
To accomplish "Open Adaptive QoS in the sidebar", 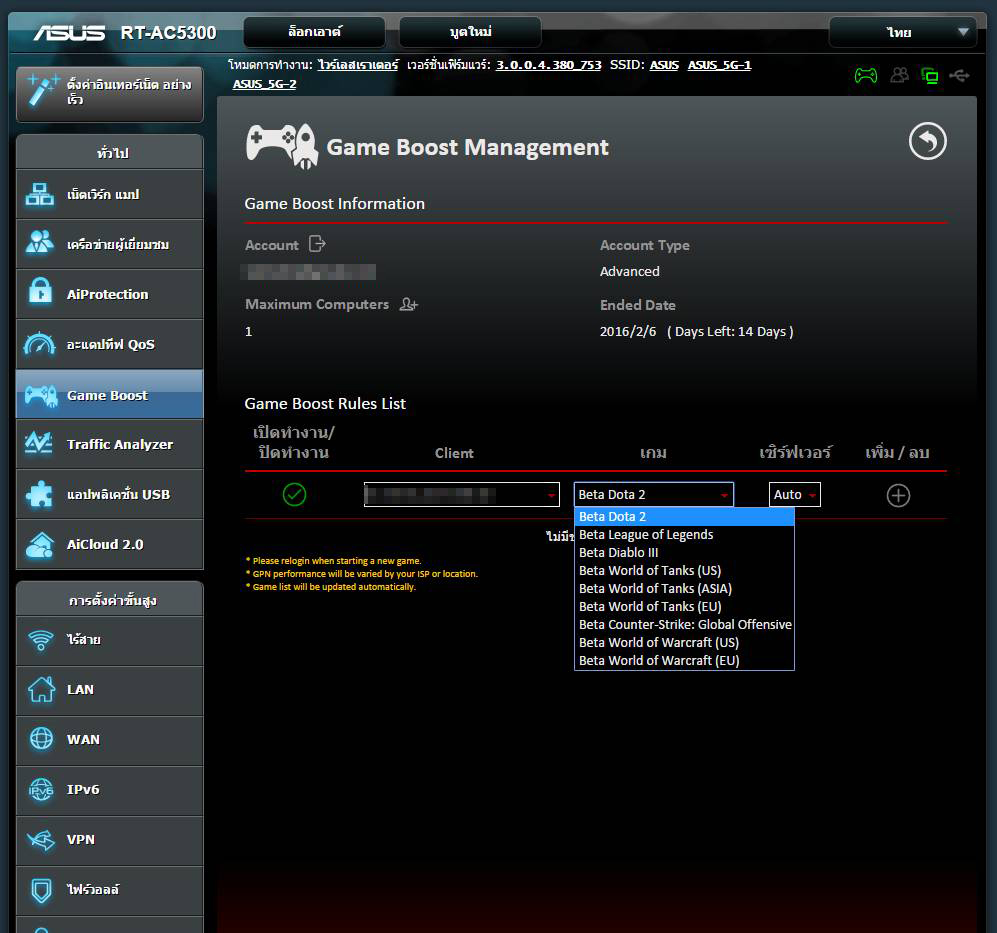I will (109, 344).
